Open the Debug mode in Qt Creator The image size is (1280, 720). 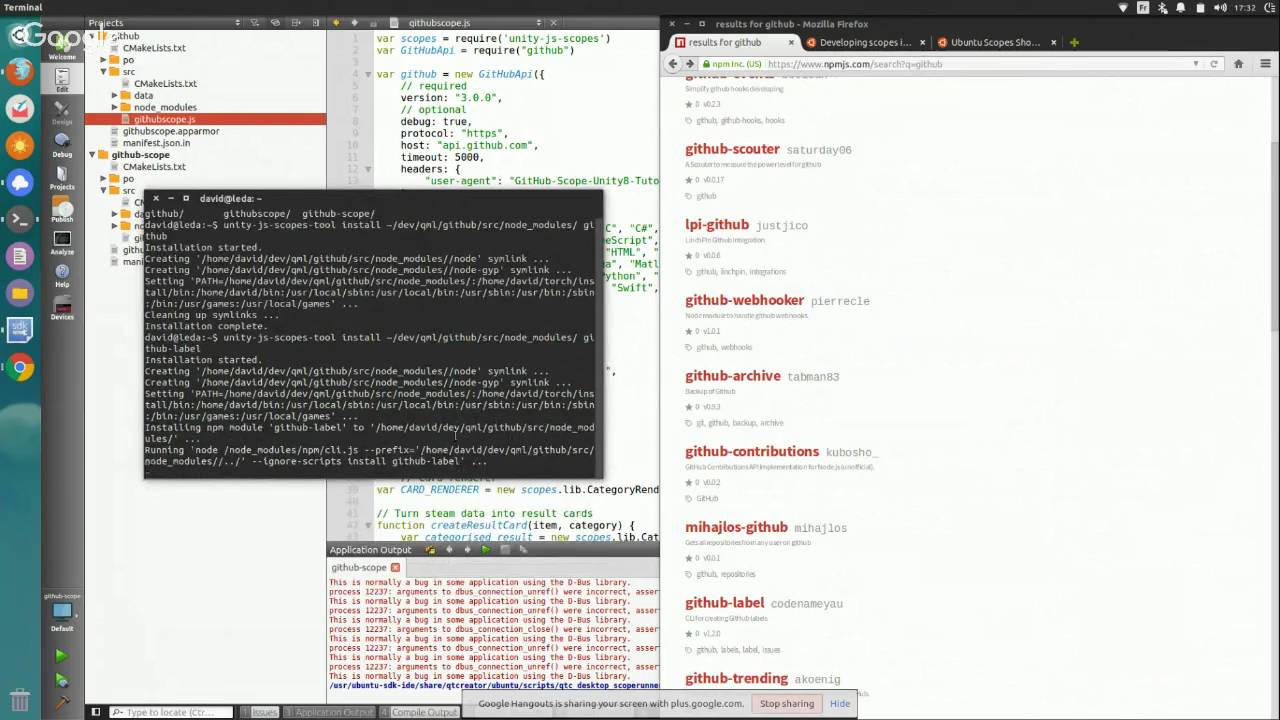(x=62, y=145)
